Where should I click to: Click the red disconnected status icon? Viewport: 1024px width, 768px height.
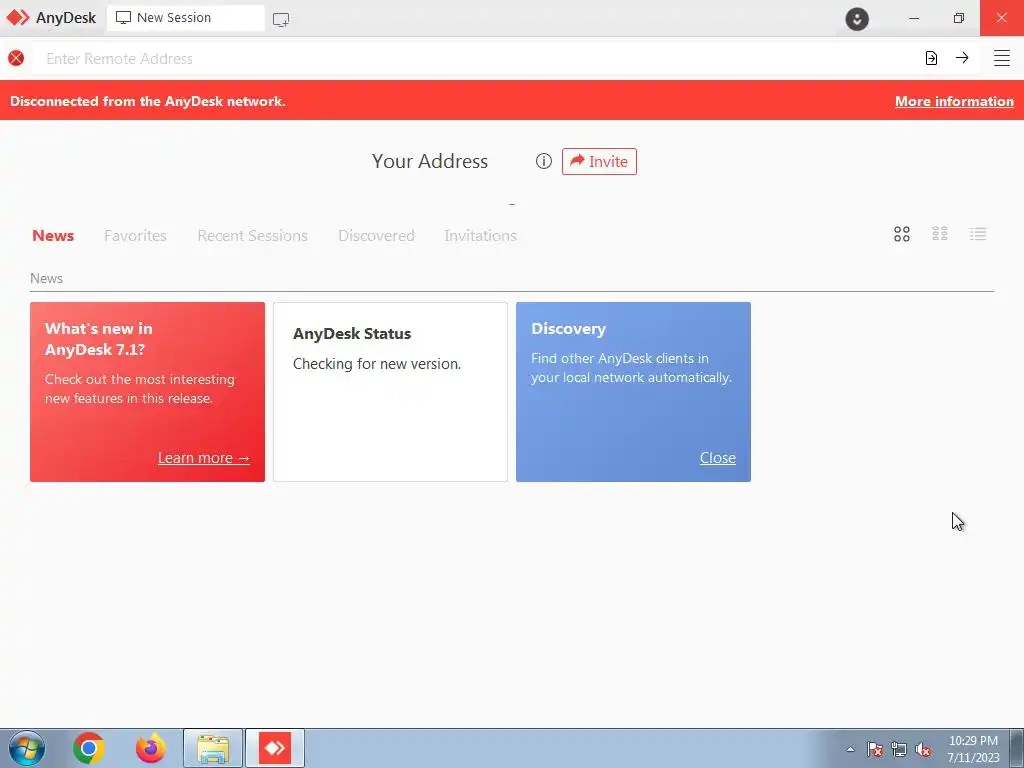(16, 58)
